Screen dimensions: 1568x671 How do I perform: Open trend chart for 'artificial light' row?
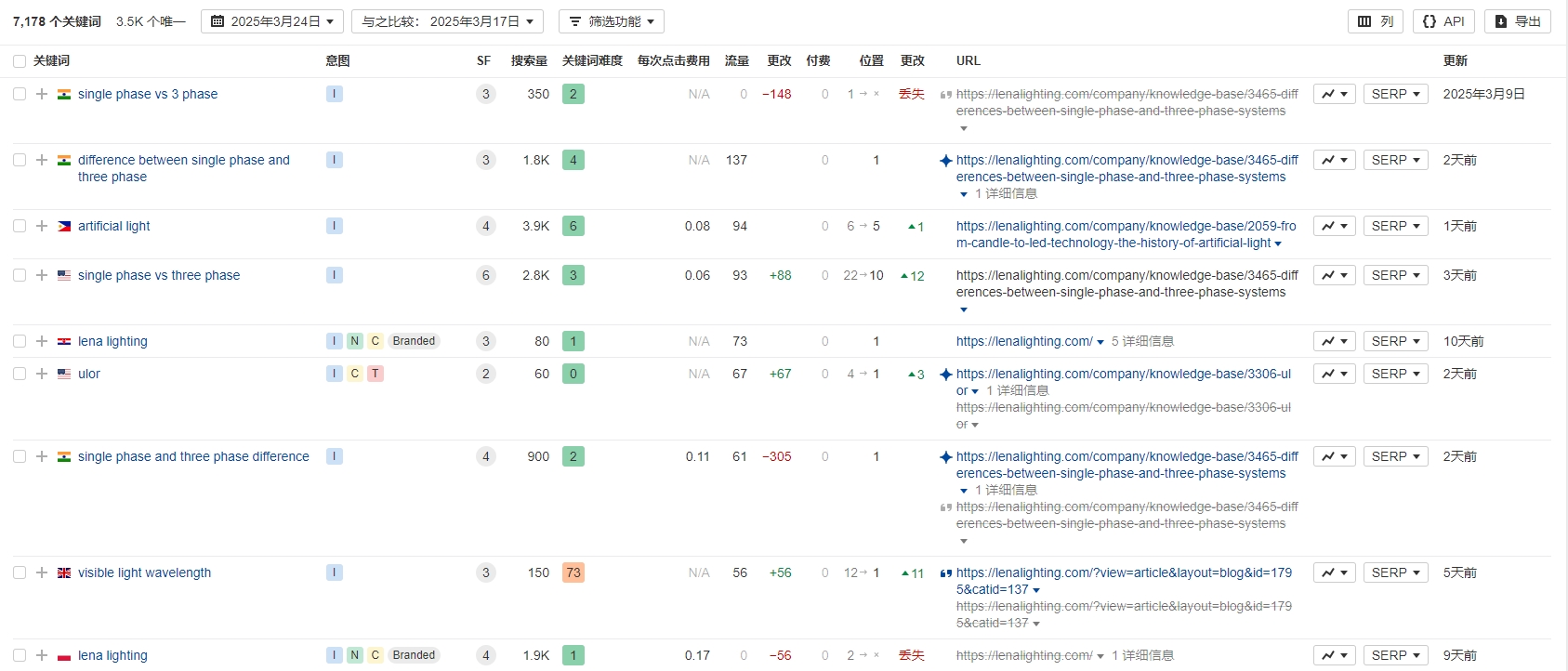pos(1335,226)
